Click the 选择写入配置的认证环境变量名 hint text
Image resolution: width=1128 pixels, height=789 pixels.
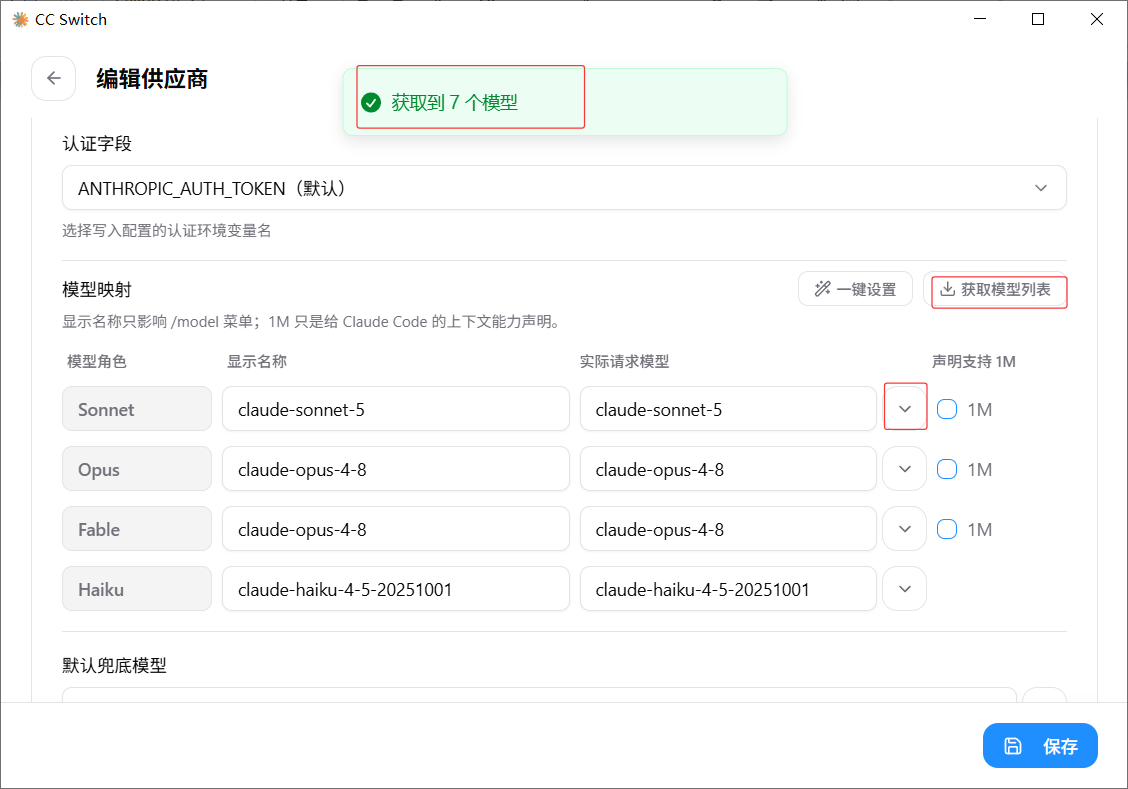click(167, 231)
